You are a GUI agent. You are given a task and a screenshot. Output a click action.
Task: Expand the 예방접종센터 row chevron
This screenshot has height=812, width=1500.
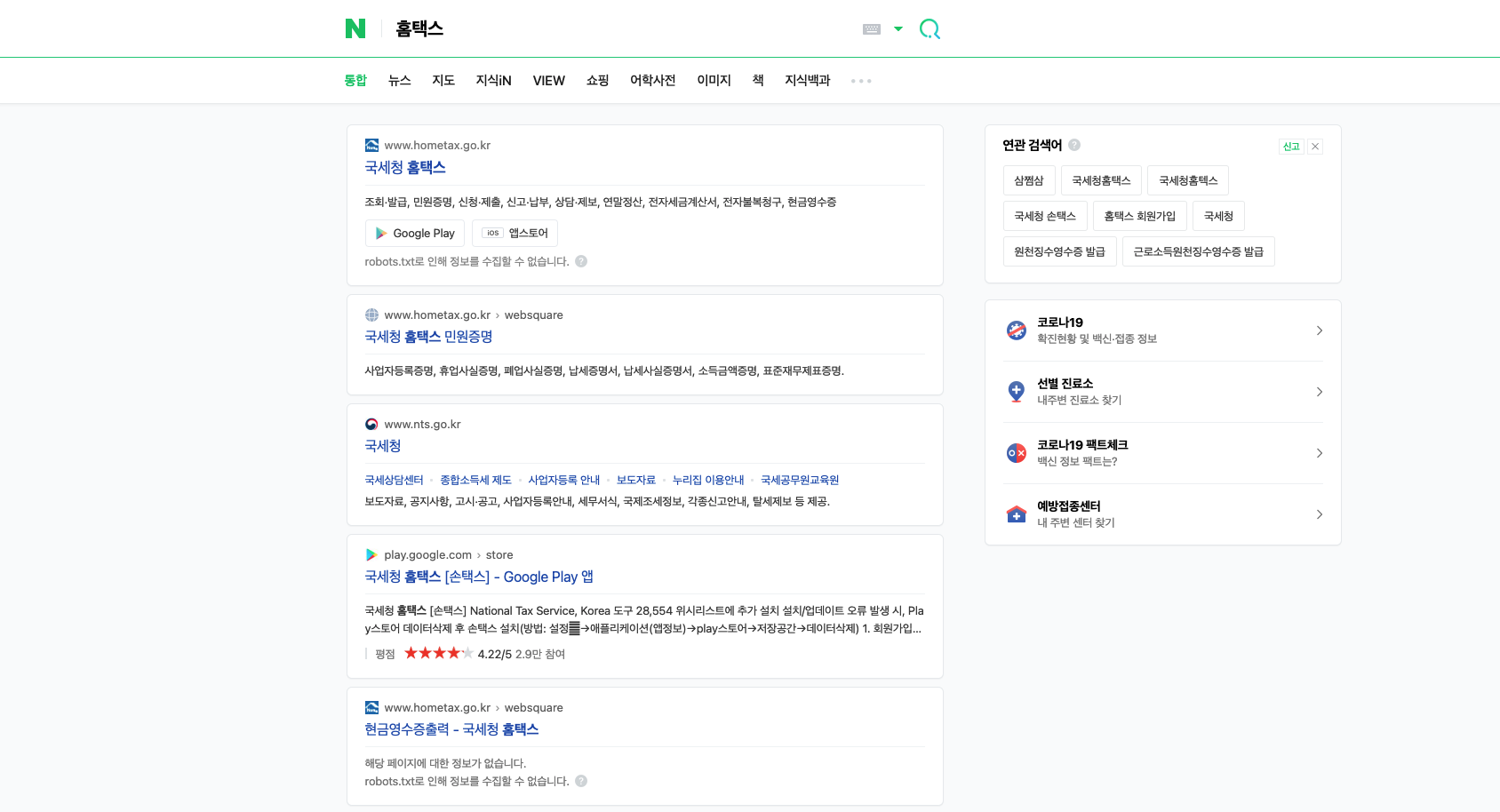(1320, 514)
